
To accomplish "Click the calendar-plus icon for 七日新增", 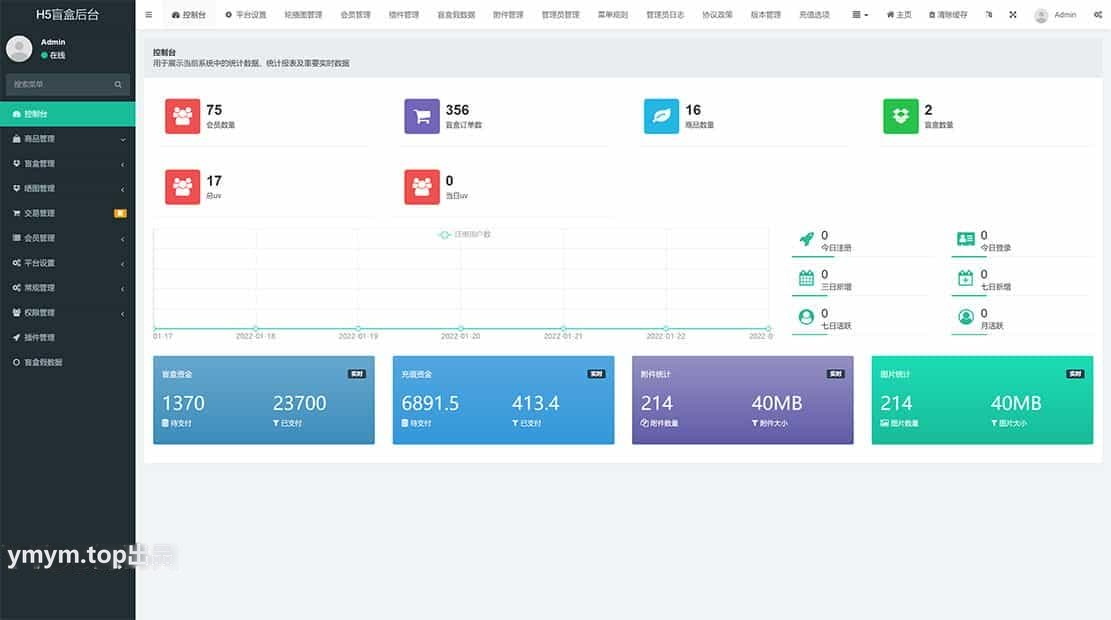I will (966, 278).
